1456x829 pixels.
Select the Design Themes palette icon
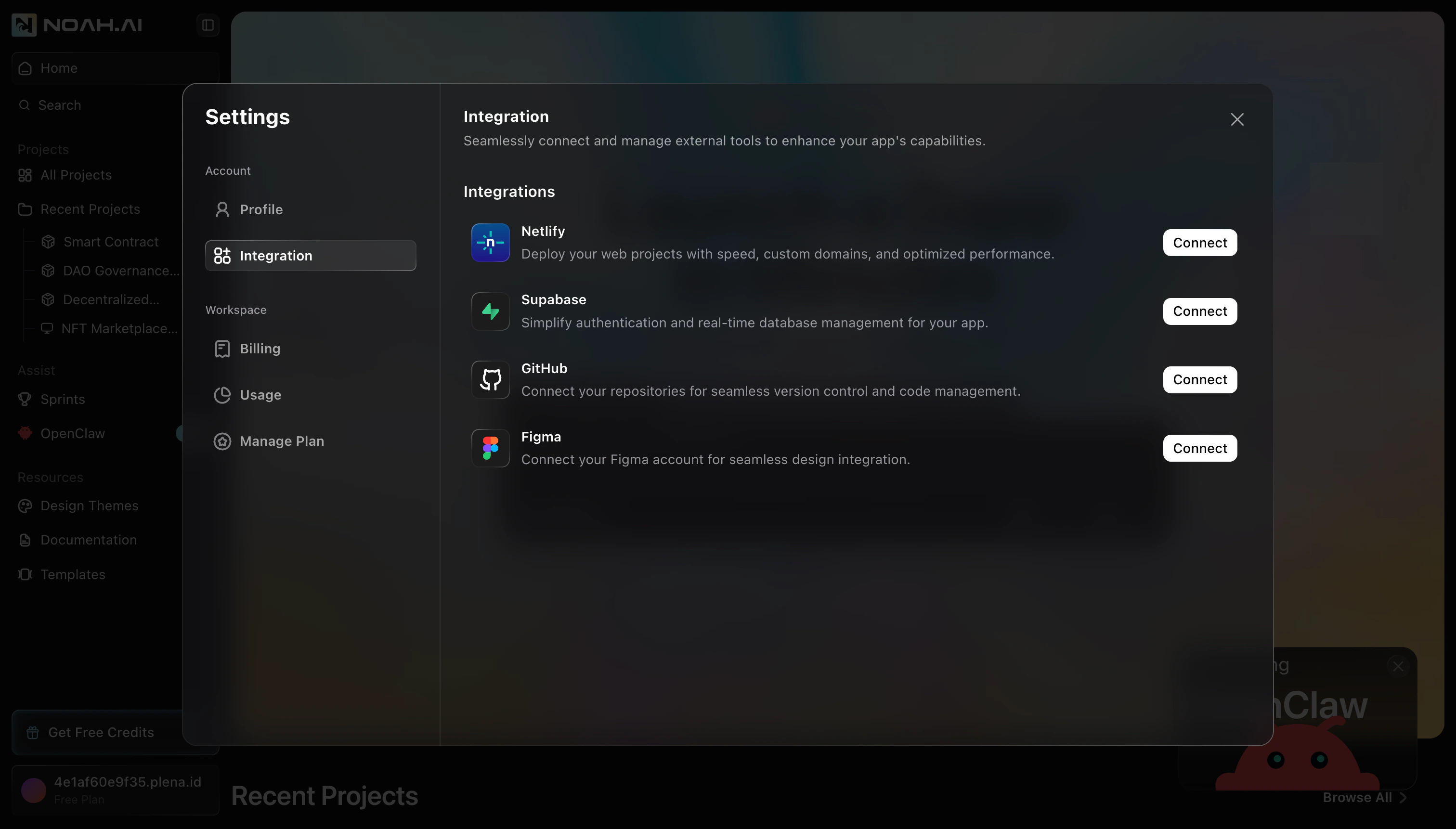[25, 505]
